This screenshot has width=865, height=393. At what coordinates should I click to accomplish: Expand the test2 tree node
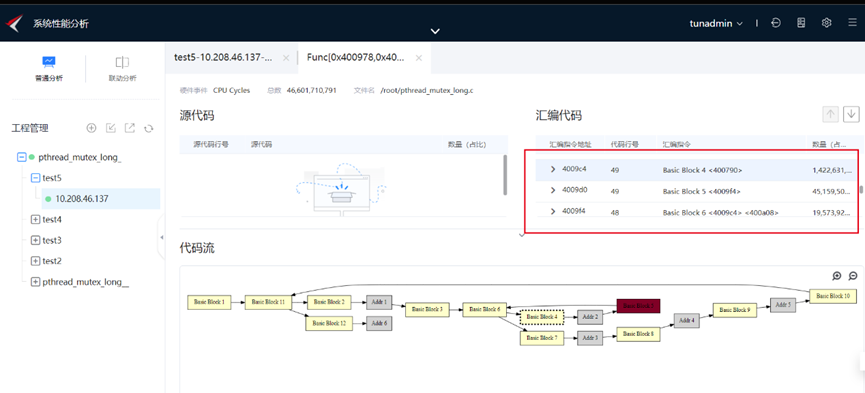(35, 261)
